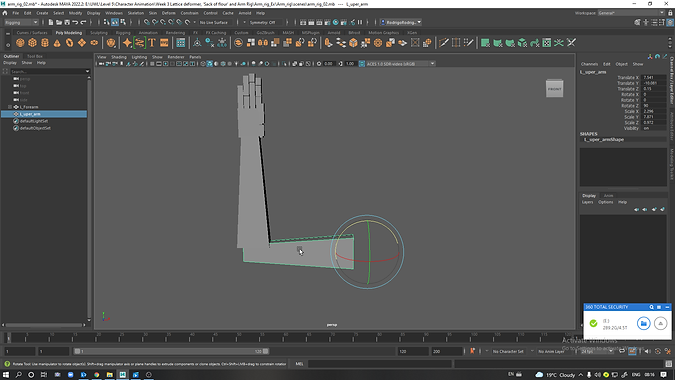Viewport: 675px width, 380px height.
Task: Open the Skeleton menu
Action: click(x=136, y=13)
